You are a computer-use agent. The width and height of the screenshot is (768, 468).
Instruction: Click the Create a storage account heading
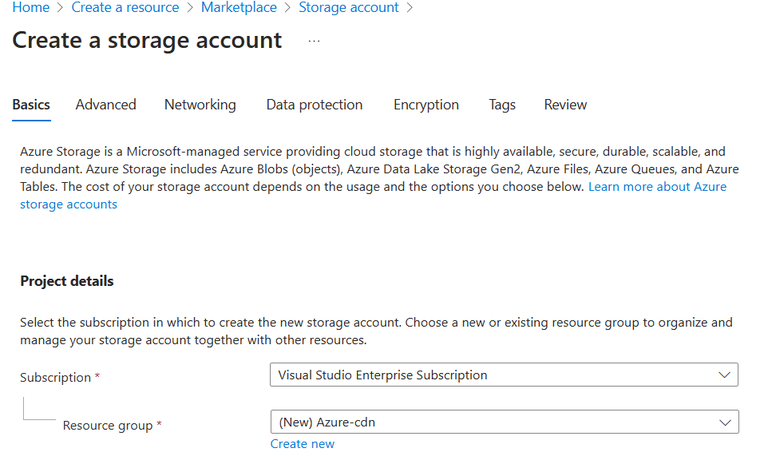click(146, 41)
